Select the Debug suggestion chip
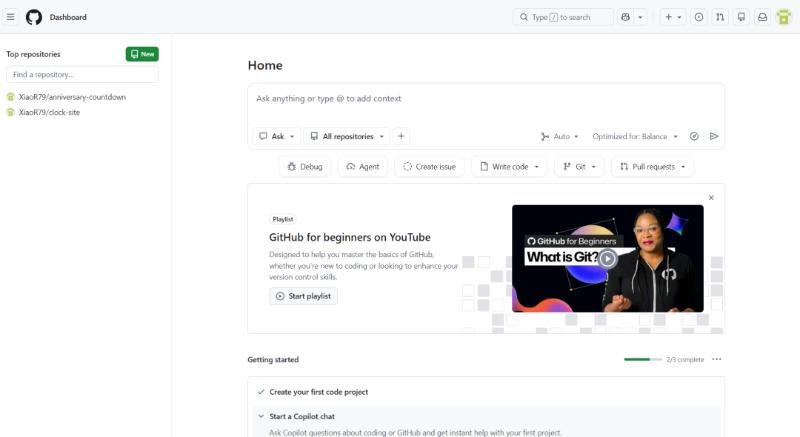Image resolution: width=800 pixels, height=437 pixels. pos(305,167)
